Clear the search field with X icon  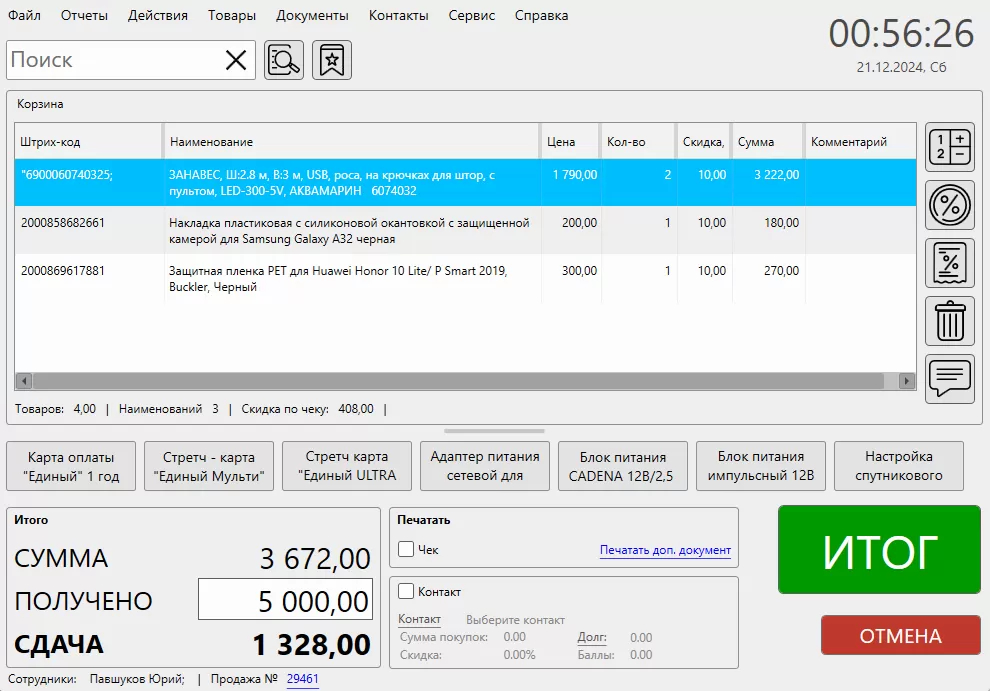point(236,60)
